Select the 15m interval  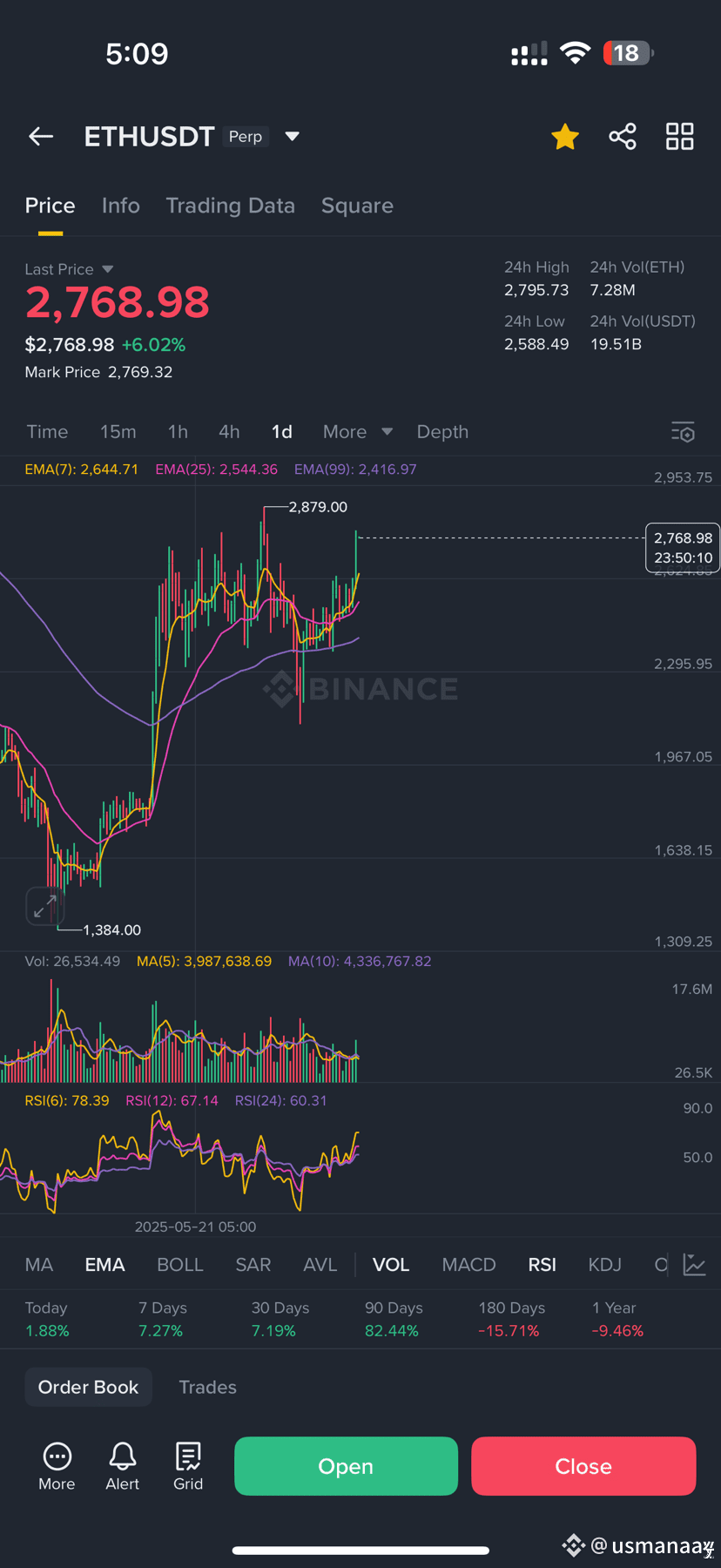click(118, 432)
